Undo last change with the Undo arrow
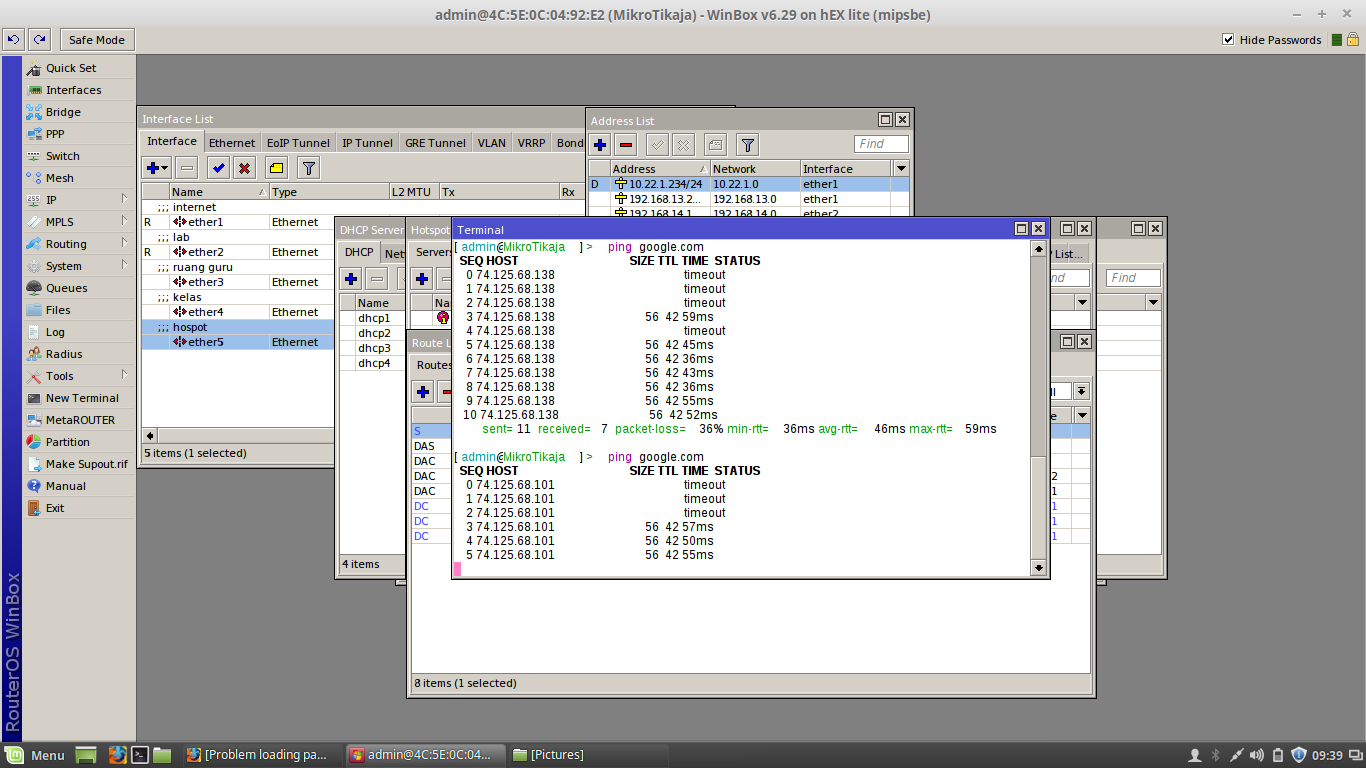Screen dimensions: 1366x768 click(x=14, y=40)
